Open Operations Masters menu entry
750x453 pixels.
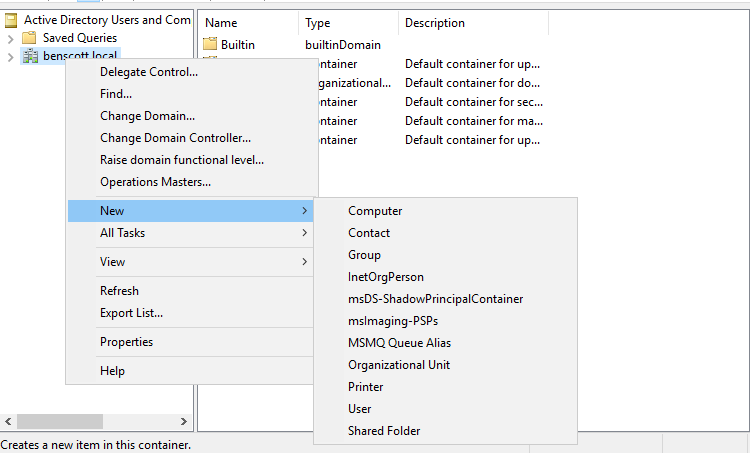point(190,182)
